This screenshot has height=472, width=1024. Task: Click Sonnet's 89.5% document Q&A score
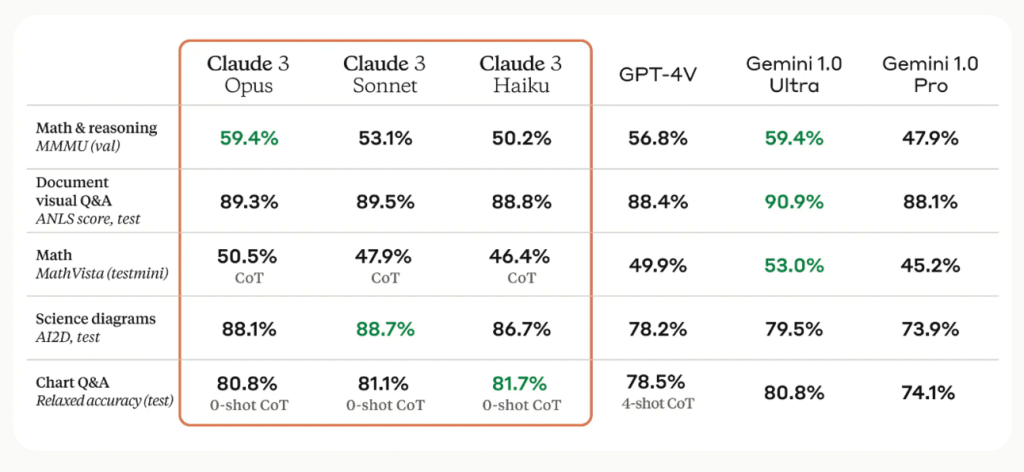click(x=385, y=202)
